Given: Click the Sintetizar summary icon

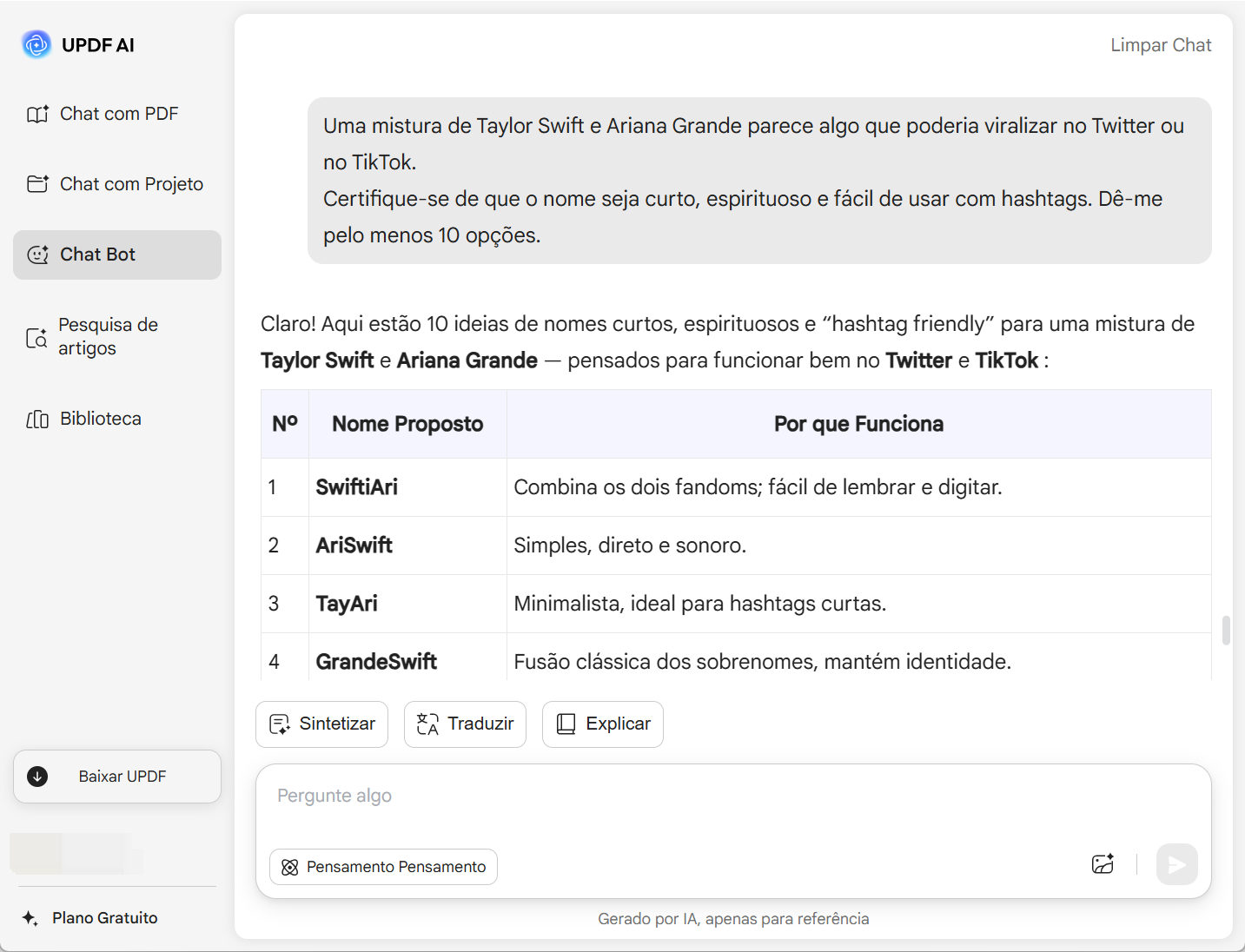Looking at the screenshot, I should [x=280, y=724].
